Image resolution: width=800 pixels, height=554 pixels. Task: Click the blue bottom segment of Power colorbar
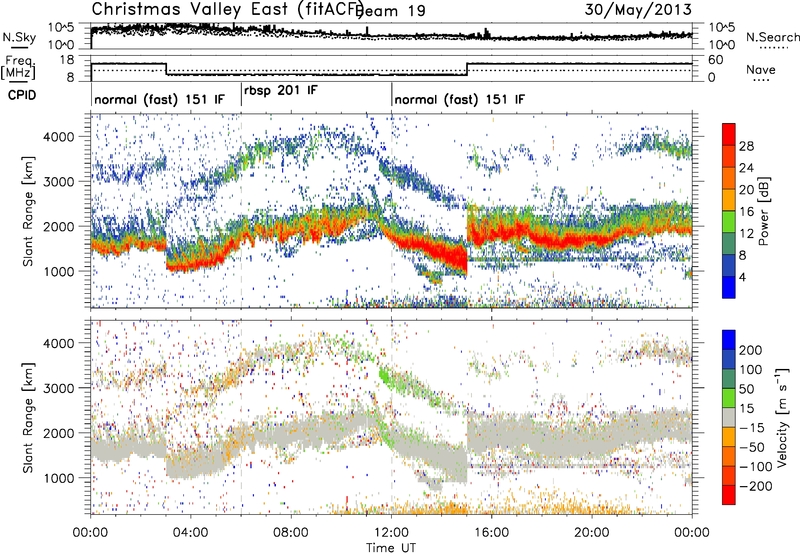tap(729, 287)
